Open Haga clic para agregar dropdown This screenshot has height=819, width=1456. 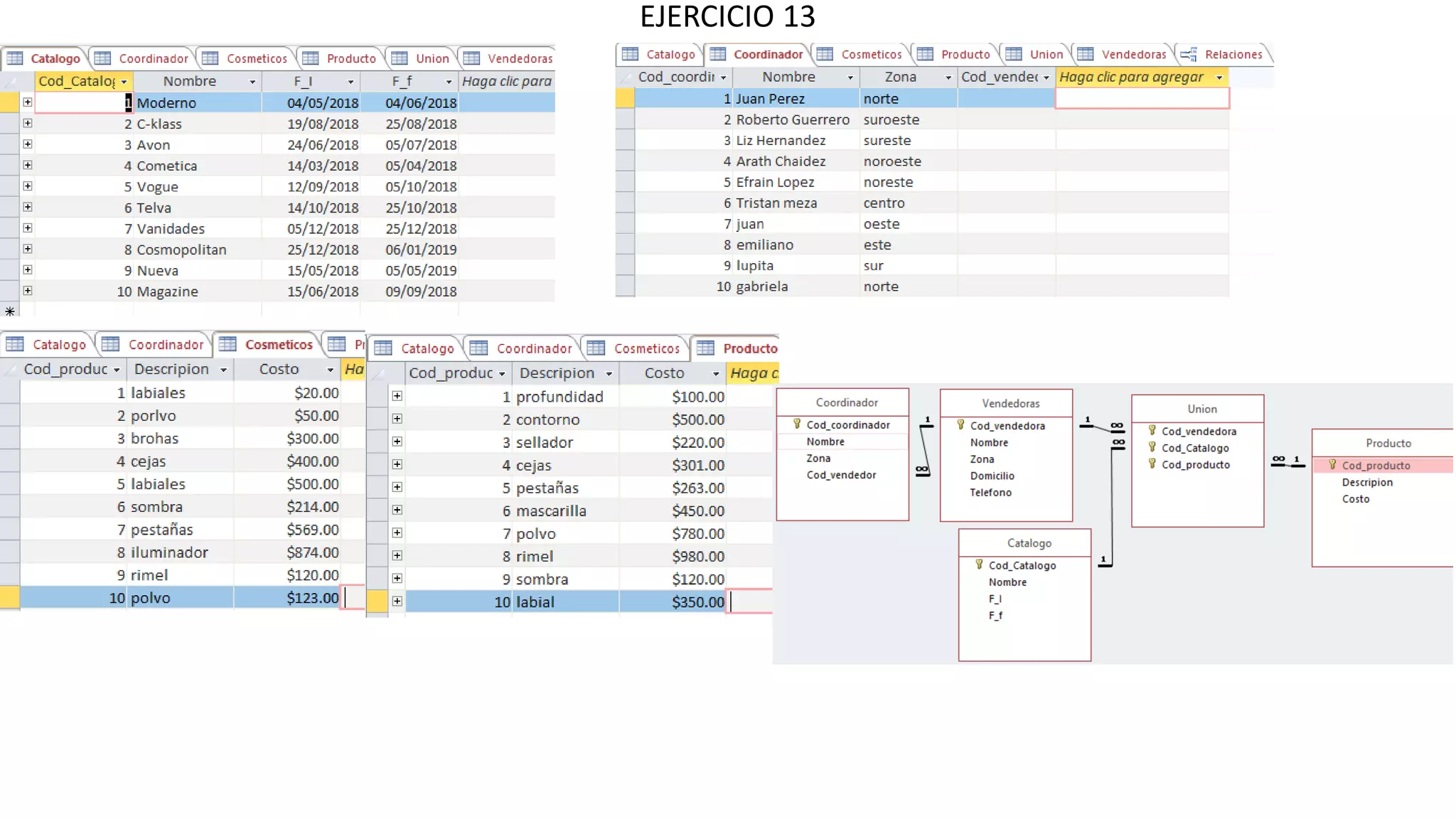pos(1219,77)
